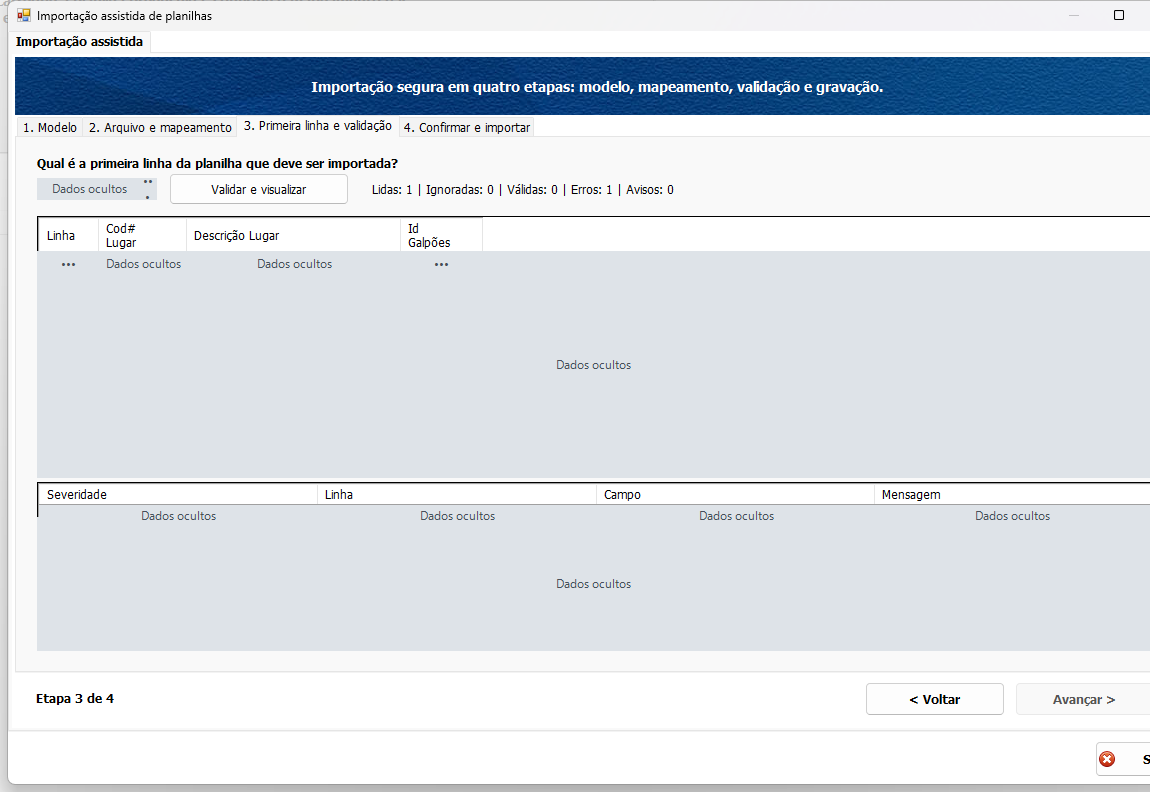Click the Linha header in preview grid
Viewport: 1150px width, 792px height.
68,235
